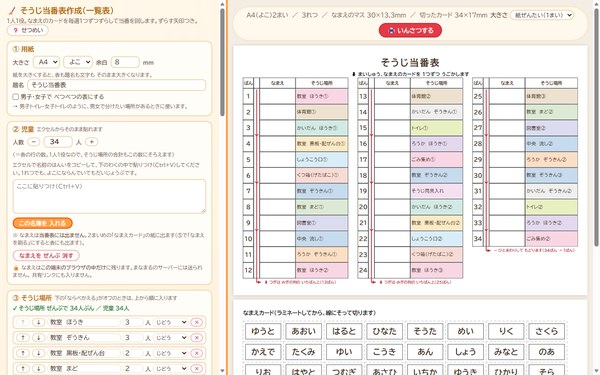Move 教室 ぞうきん row up
The width and height of the screenshot is (600, 375).
point(23,338)
